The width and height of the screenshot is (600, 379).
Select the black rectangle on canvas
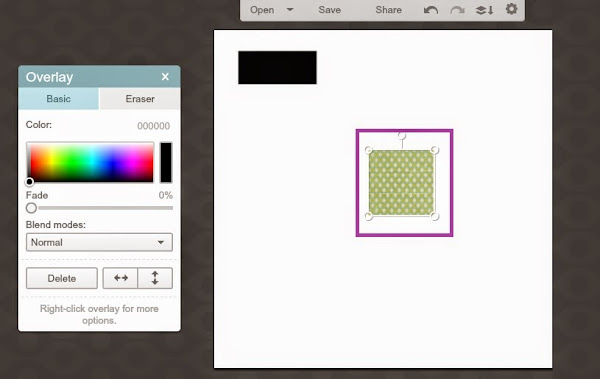[x=277, y=67]
